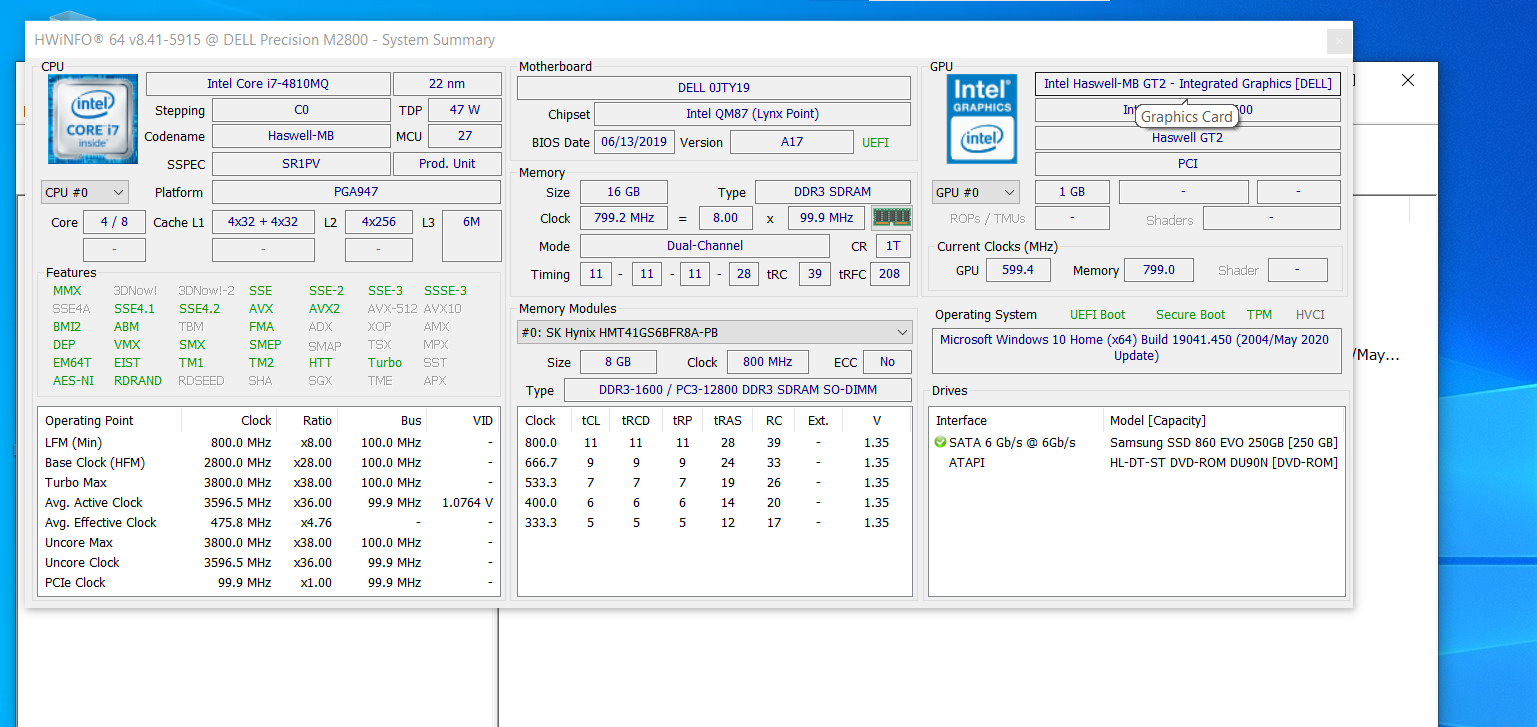Screen dimensions: 1537x727
Task: Click the memory Mode field Dual-Channel
Action: coord(705,246)
